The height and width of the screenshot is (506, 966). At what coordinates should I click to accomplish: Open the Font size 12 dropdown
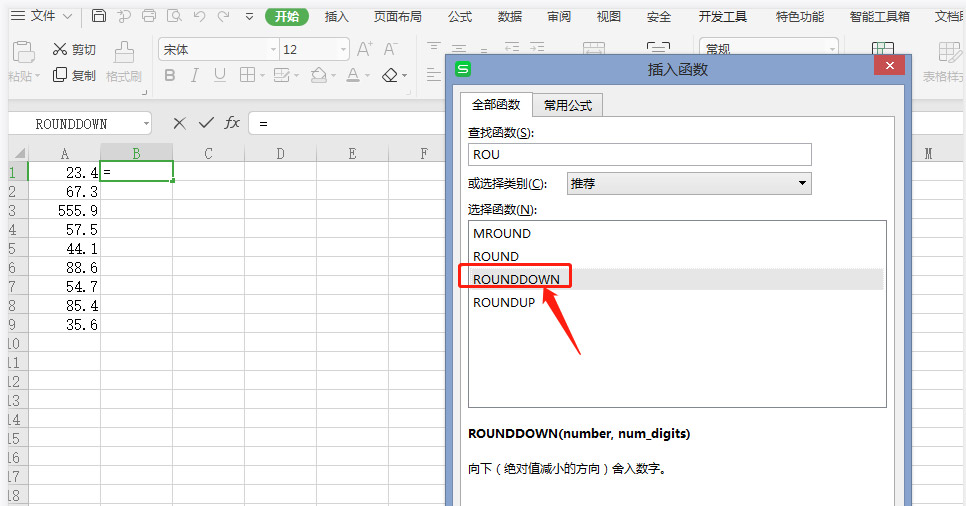click(x=343, y=49)
